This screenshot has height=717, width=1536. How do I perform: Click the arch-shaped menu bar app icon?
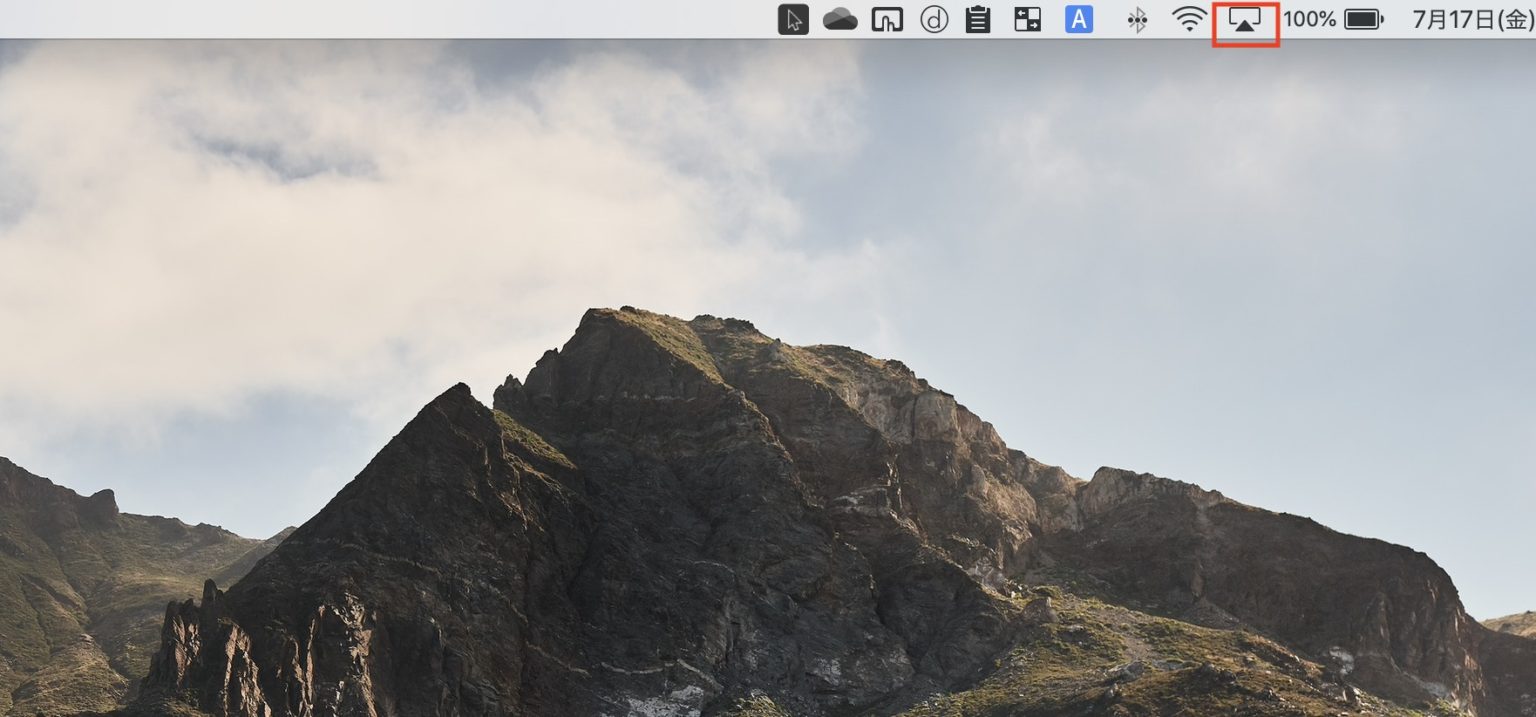(887, 19)
